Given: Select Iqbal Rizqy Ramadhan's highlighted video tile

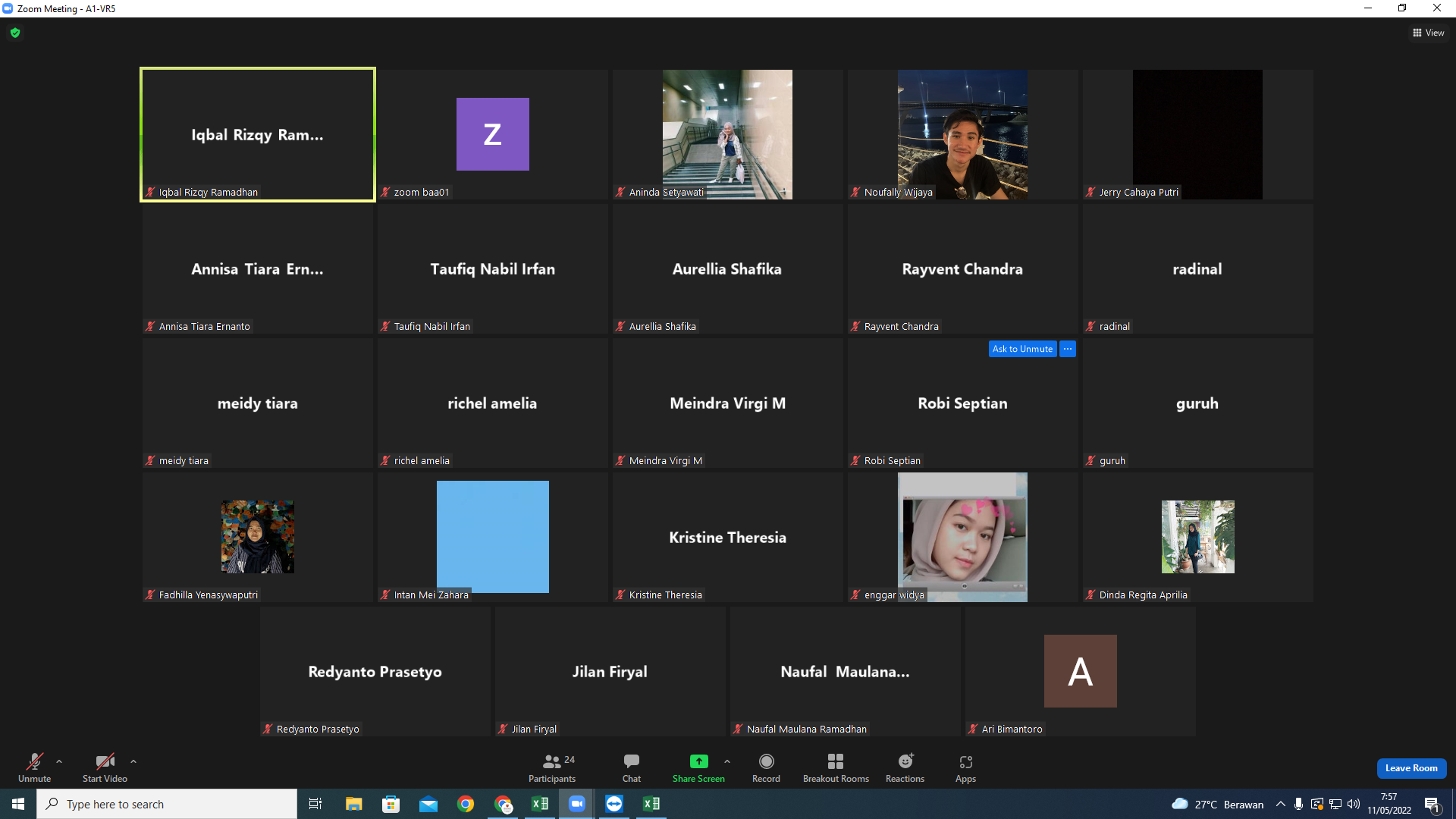Looking at the screenshot, I should pyautogui.click(x=258, y=134).
